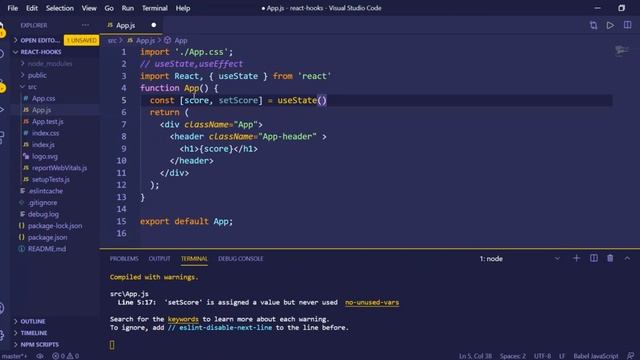Viewport: 640px width, 360px height.
Task: Click the Run code play icon
Action: coord(610,25)
